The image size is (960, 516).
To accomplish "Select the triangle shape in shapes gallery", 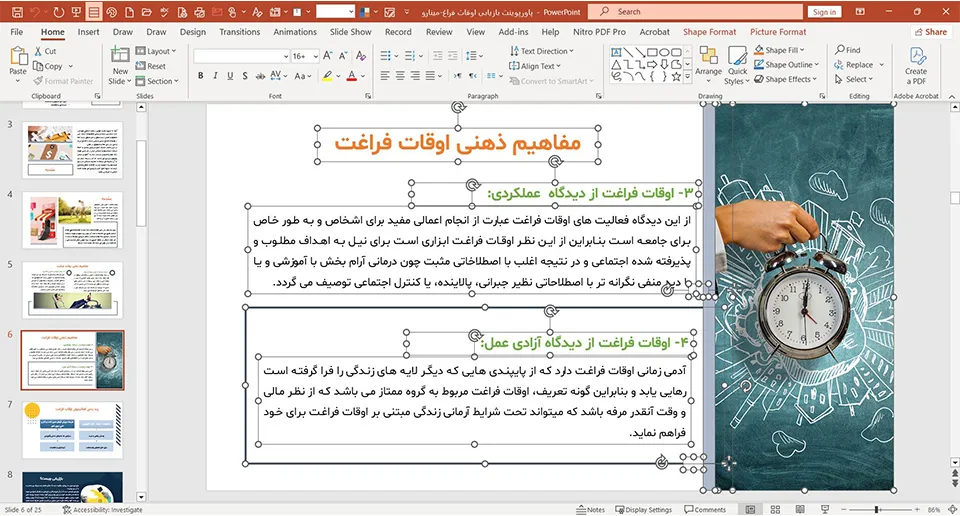I will coord(616,64).
